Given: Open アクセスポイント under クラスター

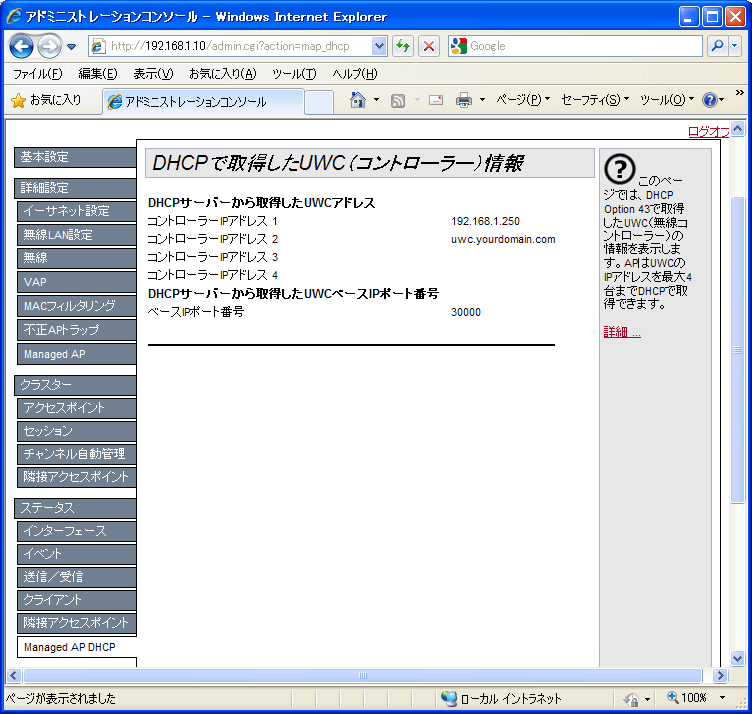Looking at the screenshot, I should coord(77,408).
